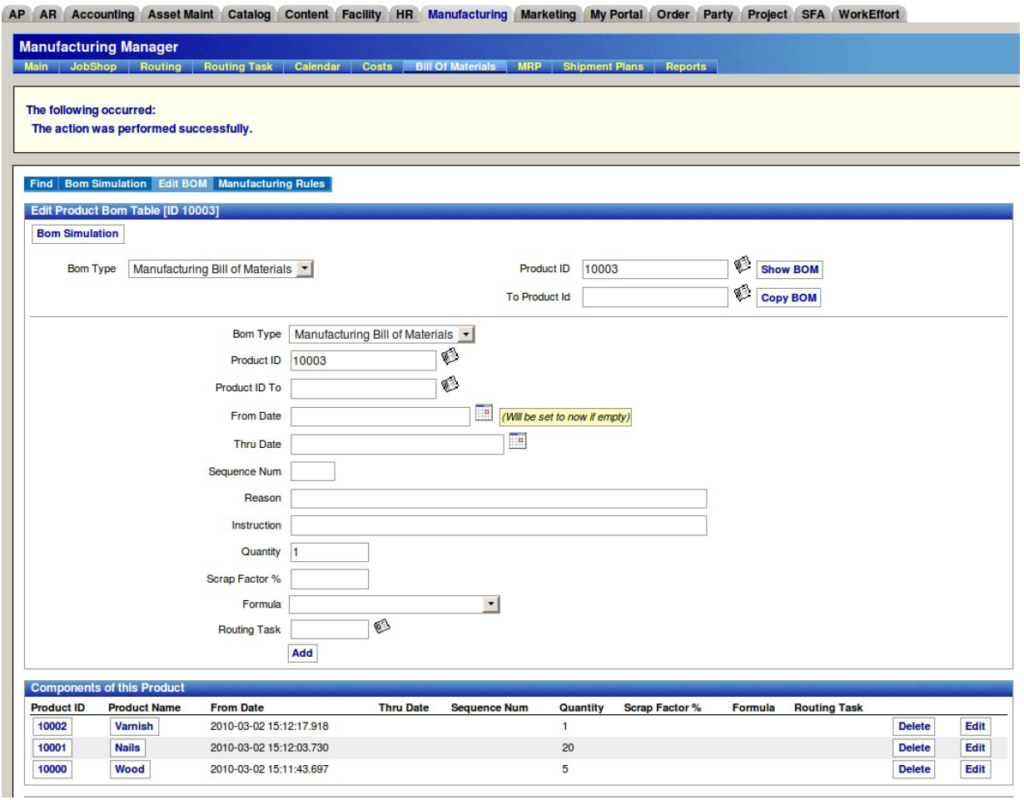Click the Copy BOM button
The height and width of the screenshot is (800, 1024).
point(789,298)
